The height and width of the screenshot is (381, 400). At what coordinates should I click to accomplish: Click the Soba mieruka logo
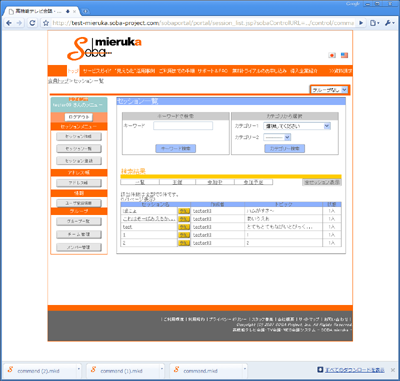click(x=104, y=48)
